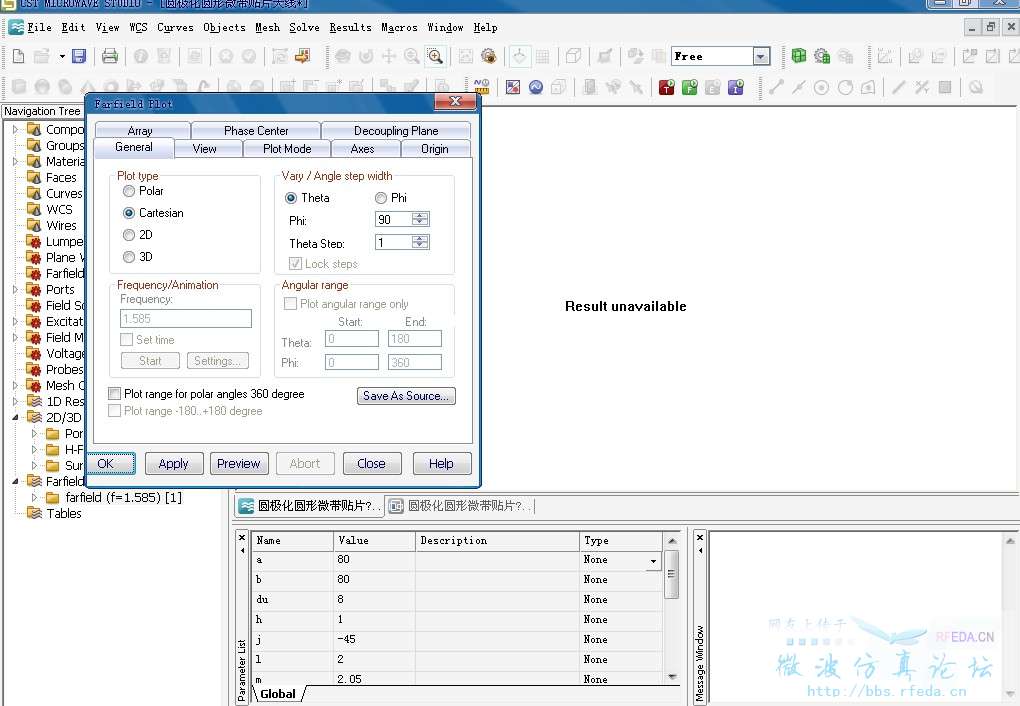Select the WCS item in navigation tree
This screenshot has height=706, width=1020.
(x=59, y=210)
